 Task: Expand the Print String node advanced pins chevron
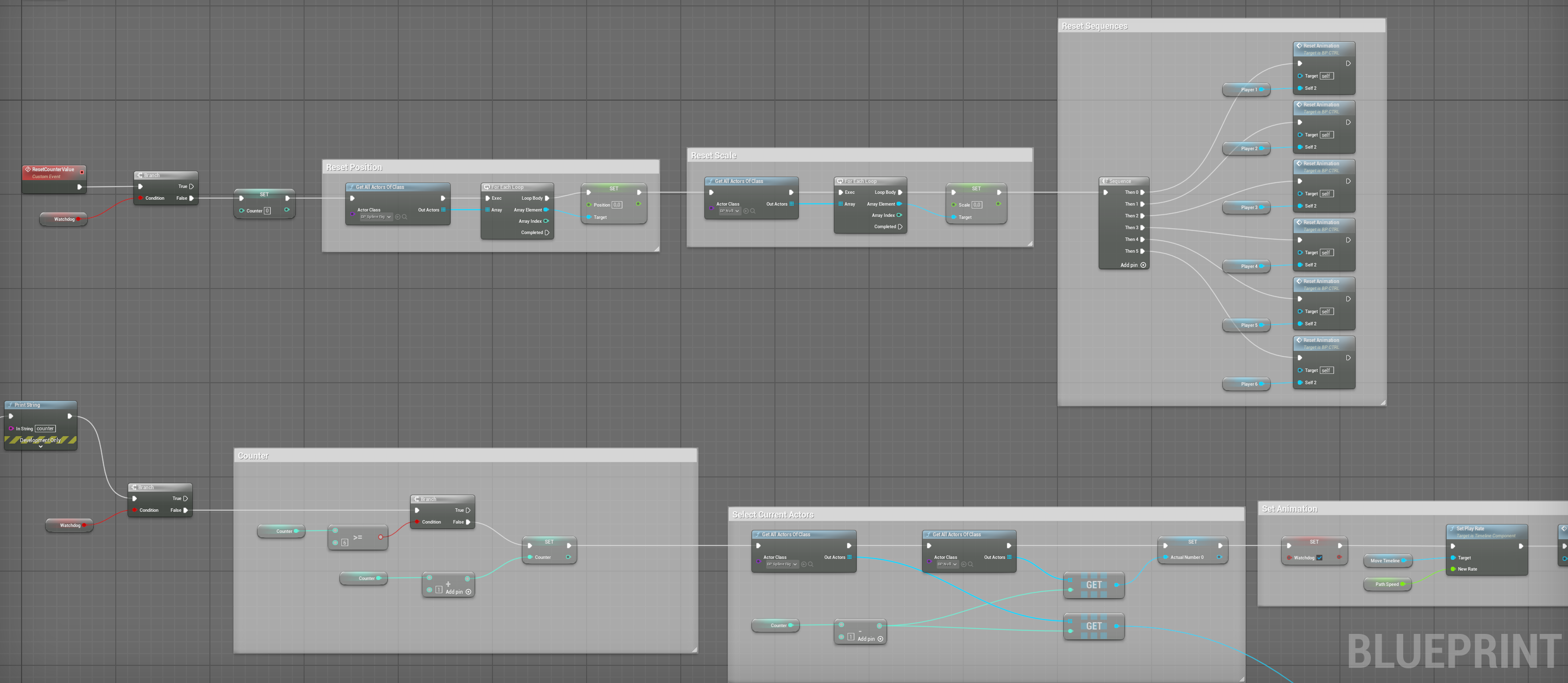(x=41, y=447)
